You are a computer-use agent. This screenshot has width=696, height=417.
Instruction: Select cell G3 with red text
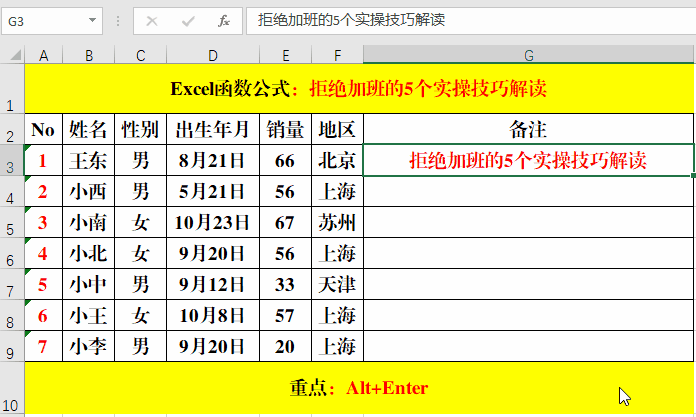pyautogui.click(x=528, y=160)
